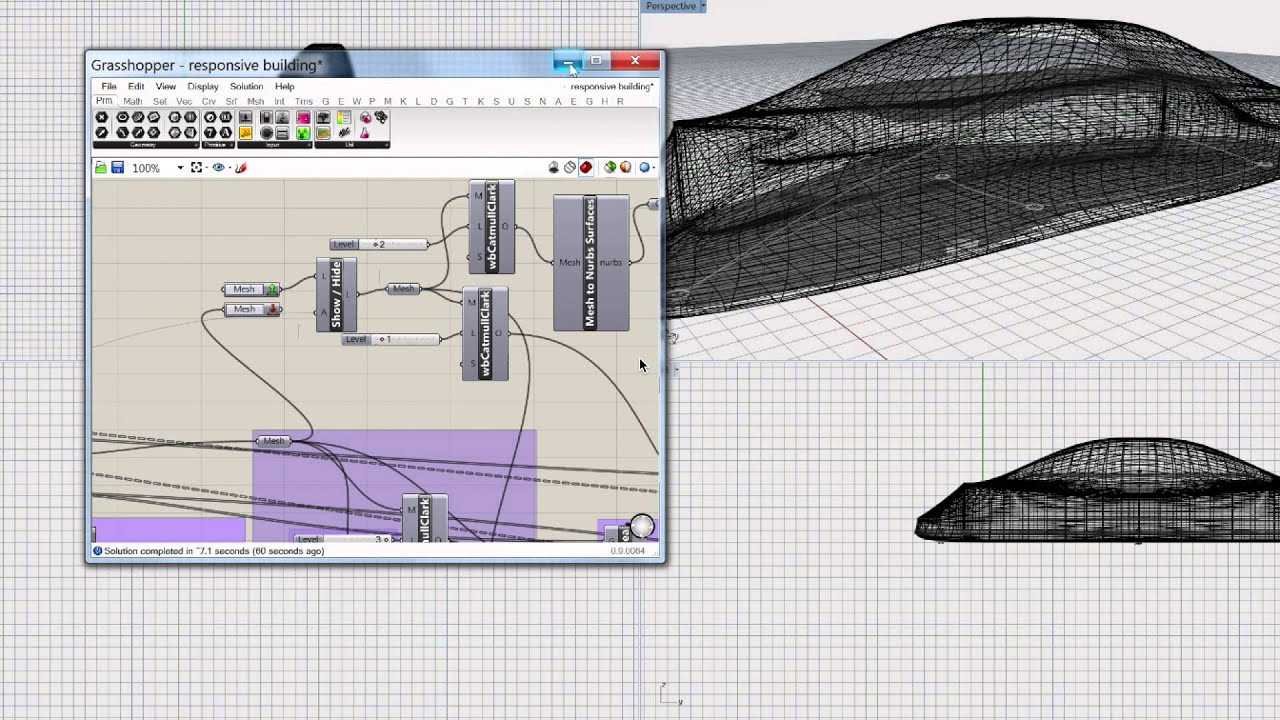Viewport: 1280px width, 720px height.
Task: Click the blue preview mesh quality sphere
Action: pos(644,167)
